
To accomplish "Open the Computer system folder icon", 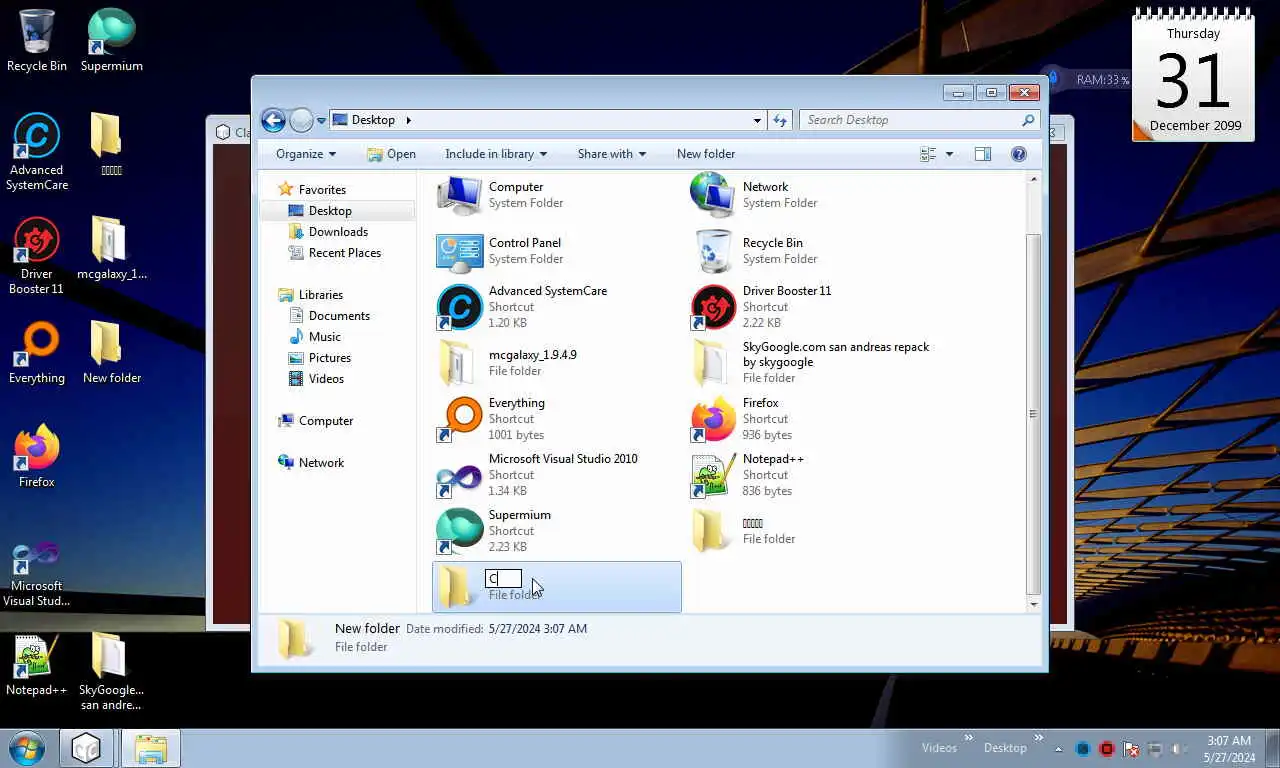I will [x=459, y=195].
